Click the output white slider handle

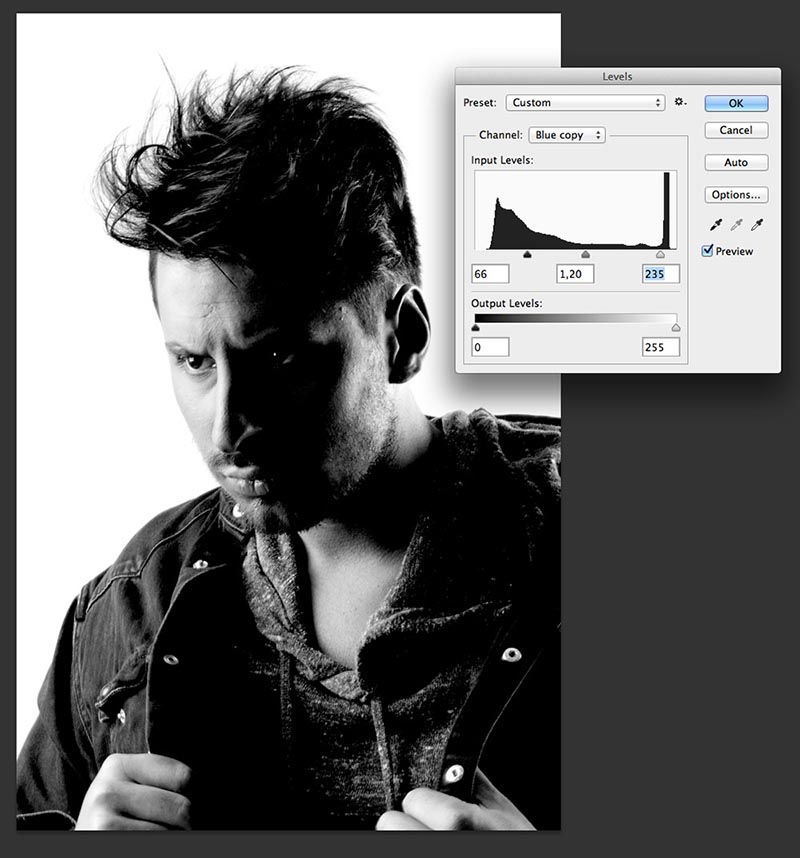(x=676, y=327)
